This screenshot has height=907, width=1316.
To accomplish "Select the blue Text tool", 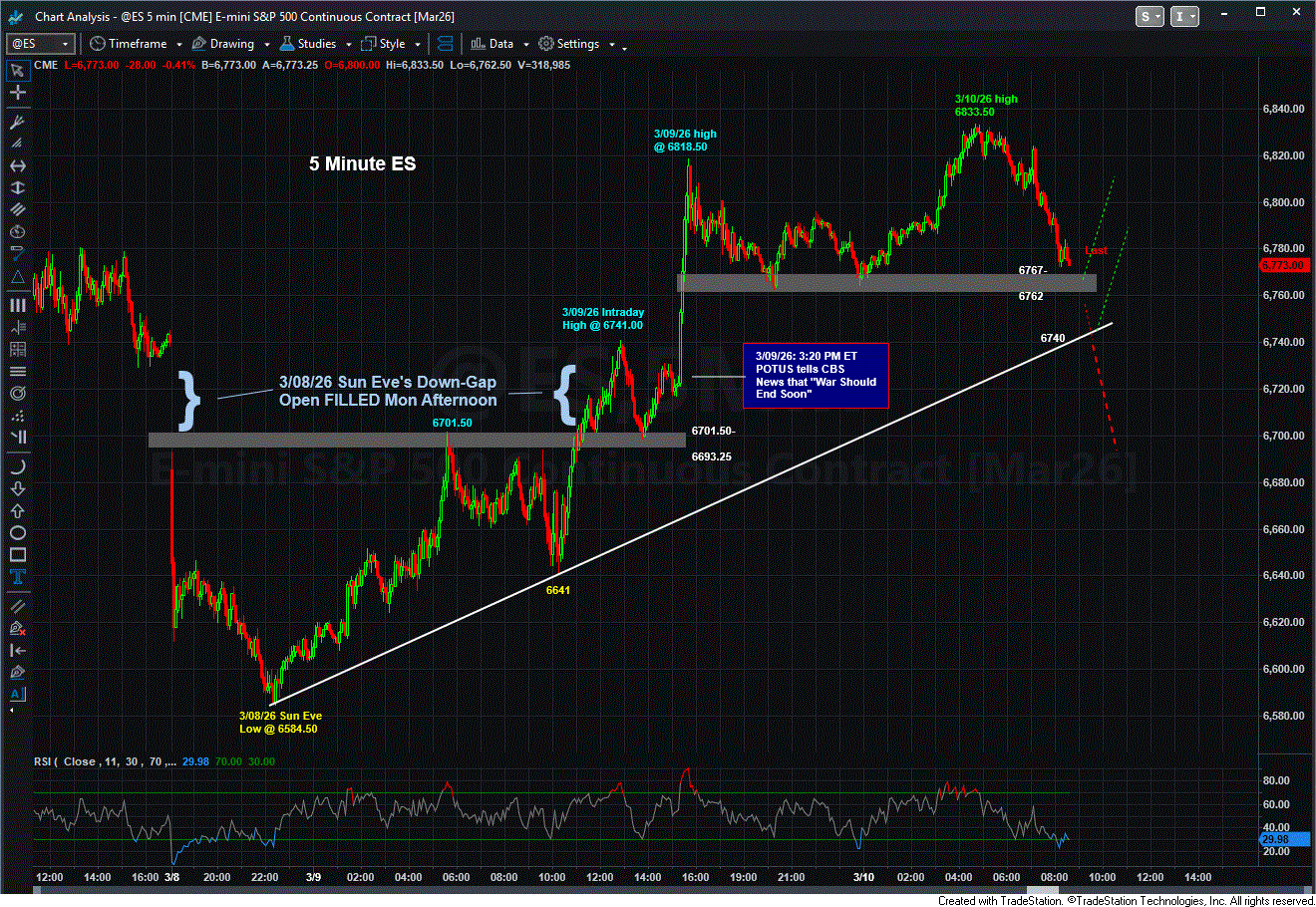I will pos(17,579).
